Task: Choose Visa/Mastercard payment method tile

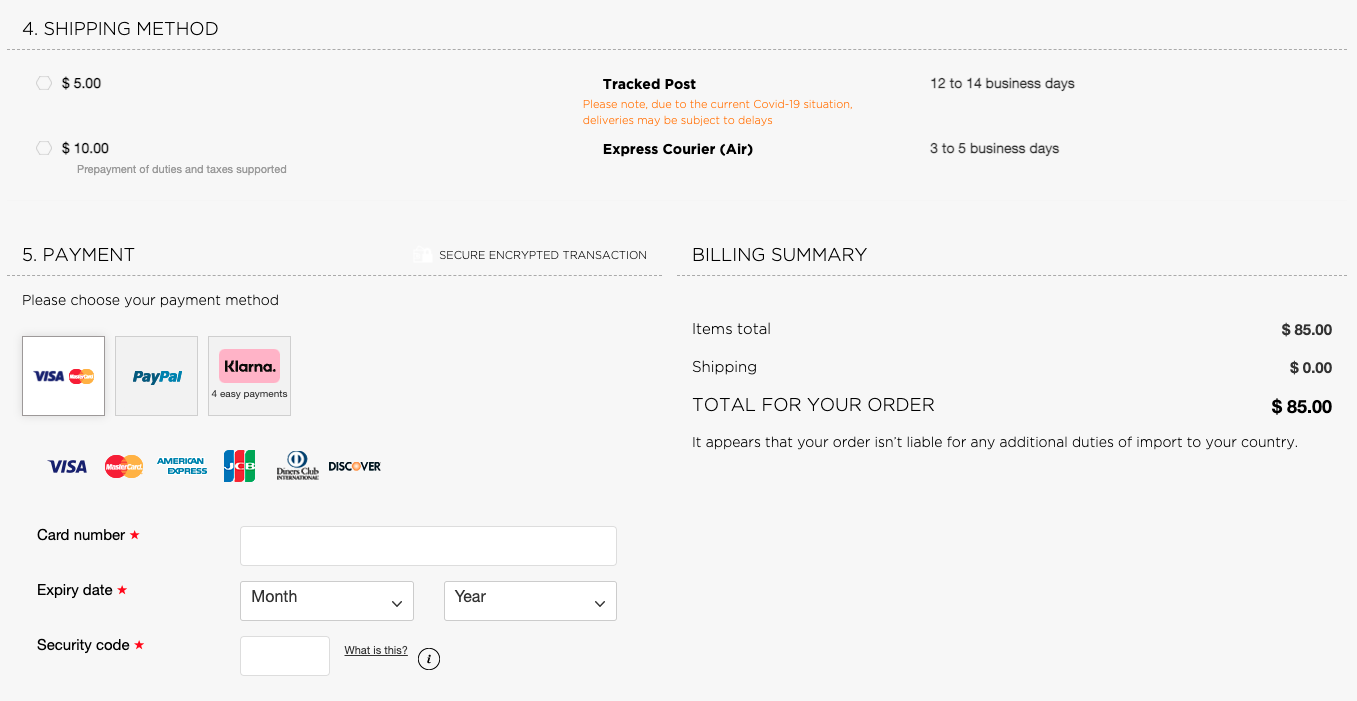Action: 63,376
